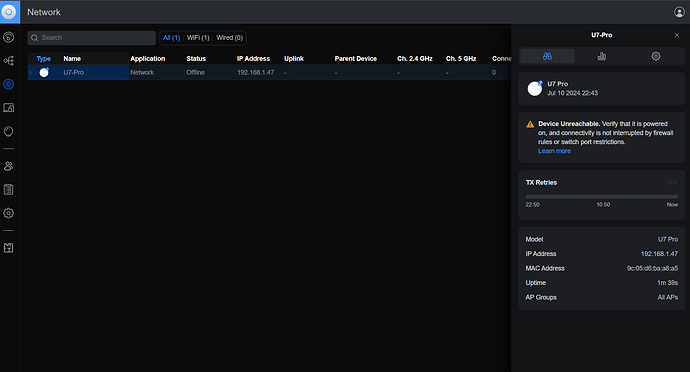Viewport: 690px width, 372px height.
Task: Open the user account avatar icon
Action: 679,12
